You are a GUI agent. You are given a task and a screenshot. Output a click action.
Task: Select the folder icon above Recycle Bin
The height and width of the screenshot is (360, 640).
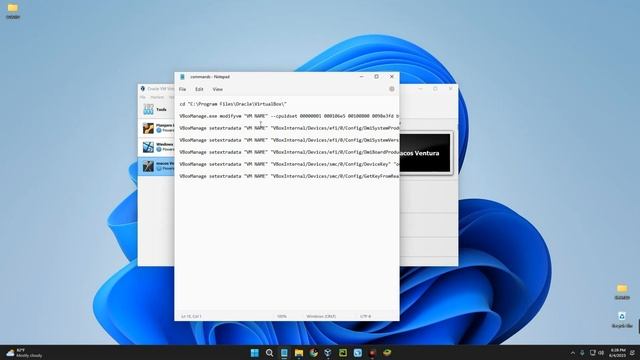(622, 292)
